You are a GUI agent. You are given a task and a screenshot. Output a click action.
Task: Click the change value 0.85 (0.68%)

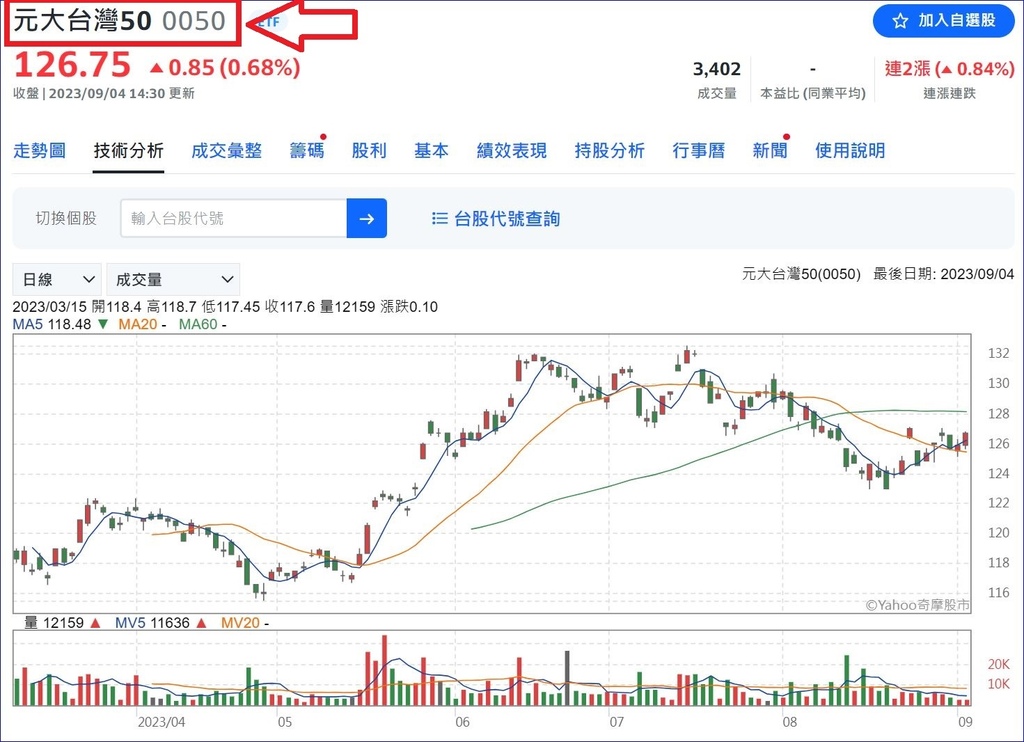coord(225,67)
